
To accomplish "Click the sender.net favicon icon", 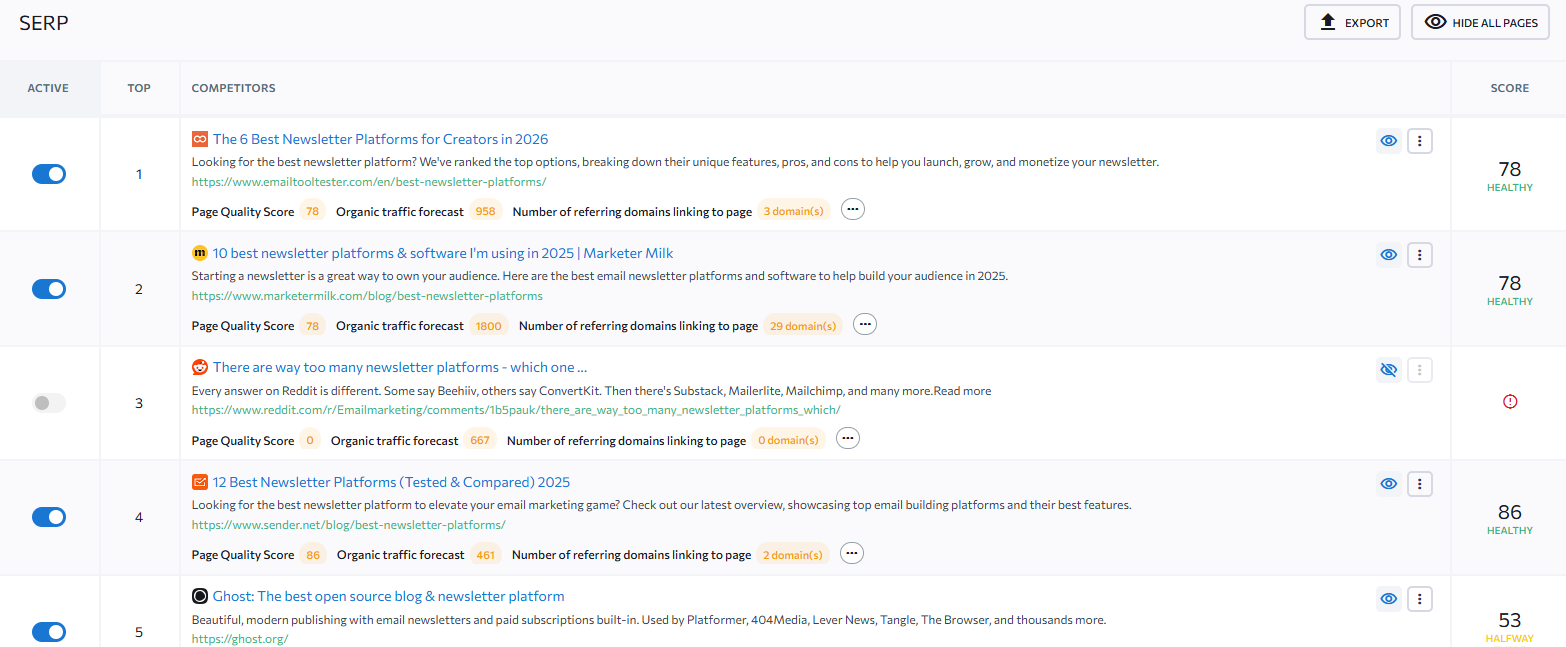I will tap(200, 482).
